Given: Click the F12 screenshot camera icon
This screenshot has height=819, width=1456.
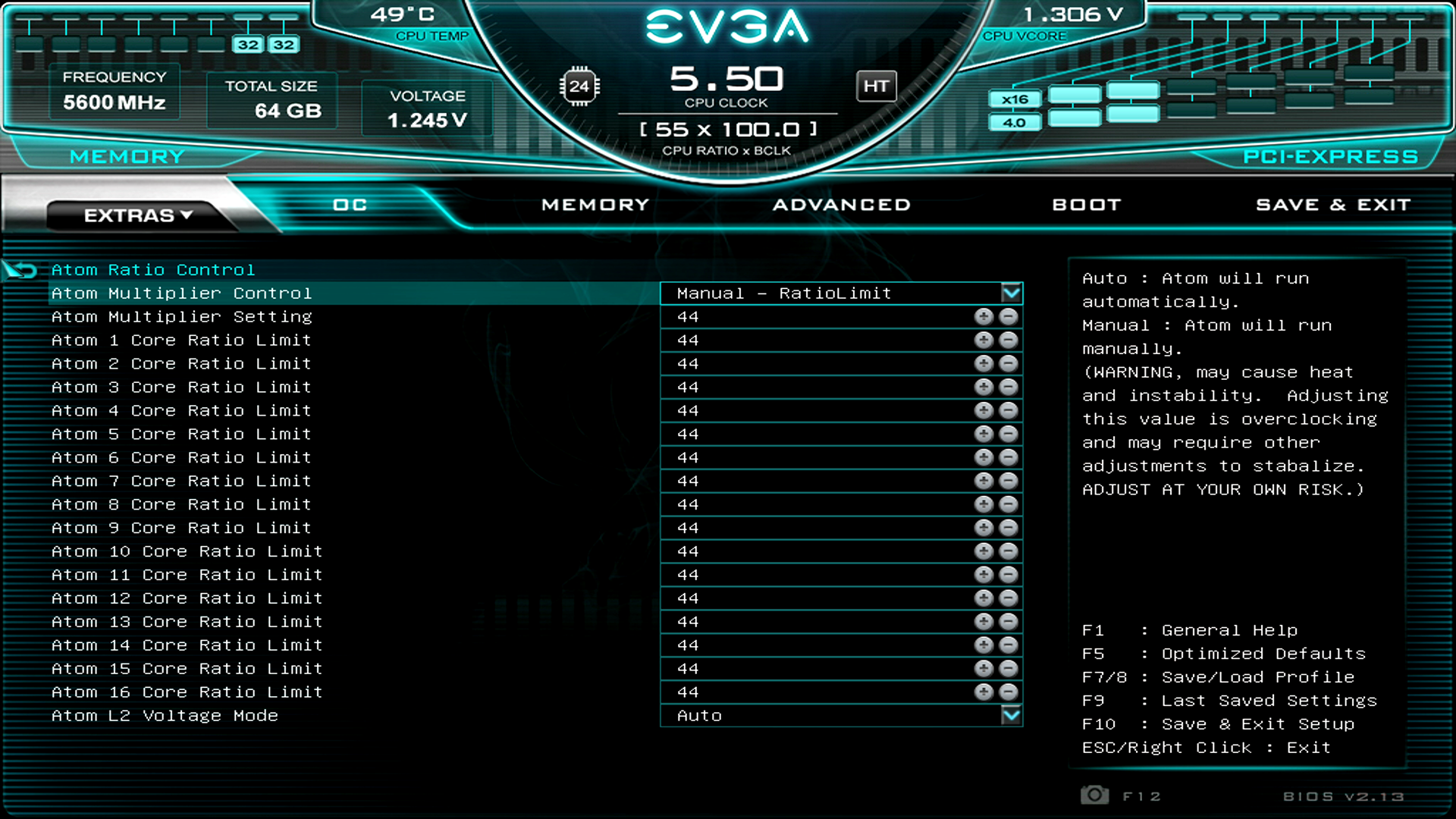Looking at the screenshot, I should [1094, 795].
